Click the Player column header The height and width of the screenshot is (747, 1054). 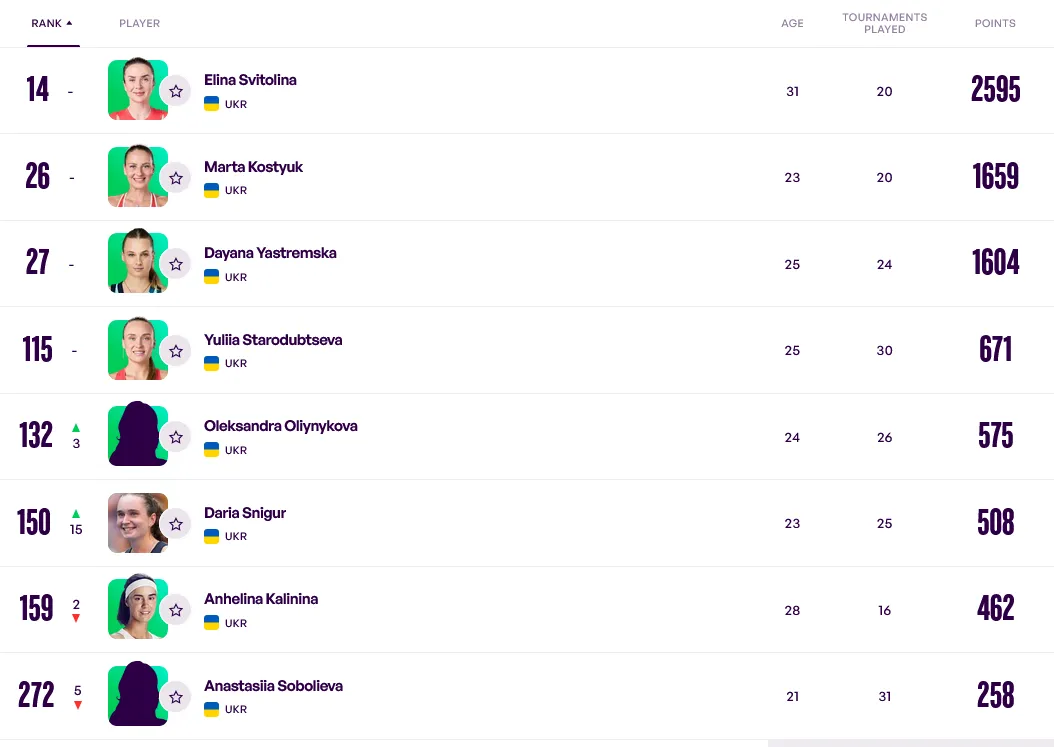click(x=139, y=23)
